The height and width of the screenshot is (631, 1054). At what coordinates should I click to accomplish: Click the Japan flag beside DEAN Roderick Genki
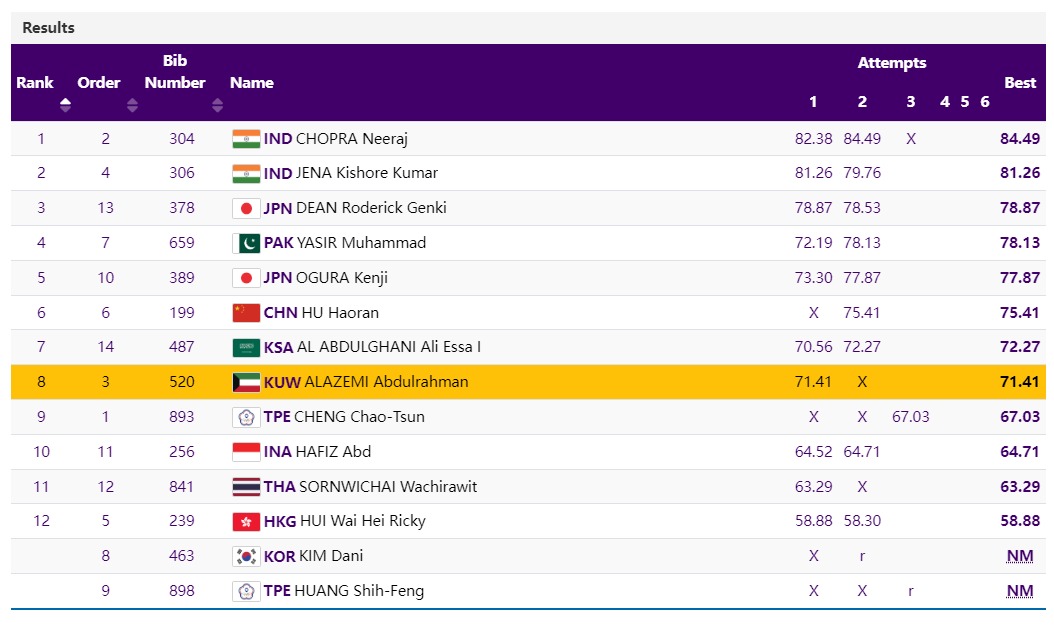pos(246,208)
